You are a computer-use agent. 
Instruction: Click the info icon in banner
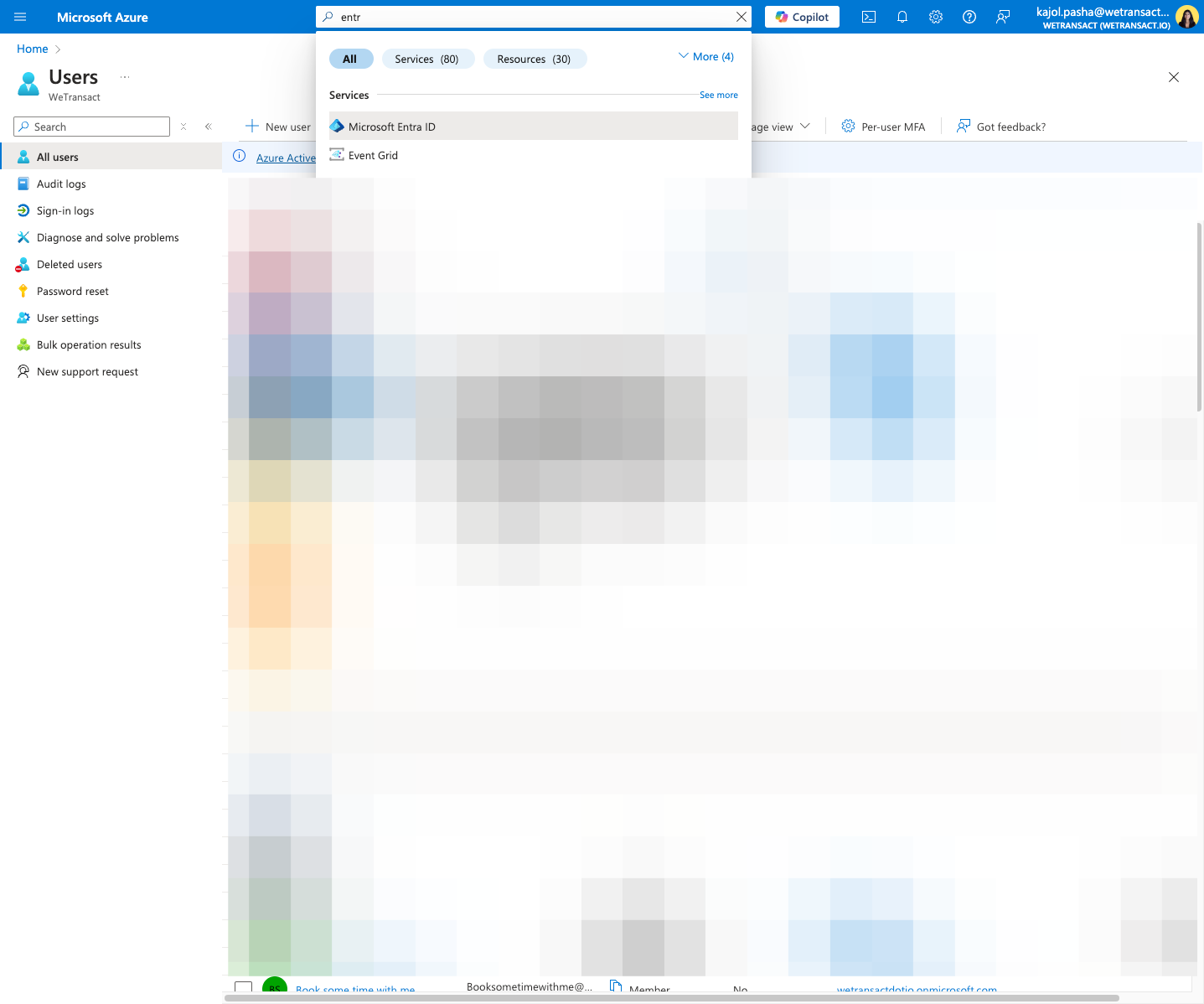click(239, 156)
